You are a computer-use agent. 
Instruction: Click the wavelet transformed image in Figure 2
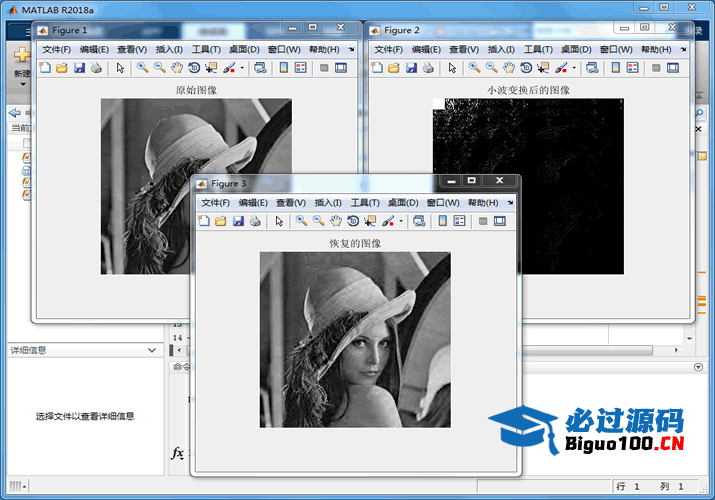pos(528,186)
